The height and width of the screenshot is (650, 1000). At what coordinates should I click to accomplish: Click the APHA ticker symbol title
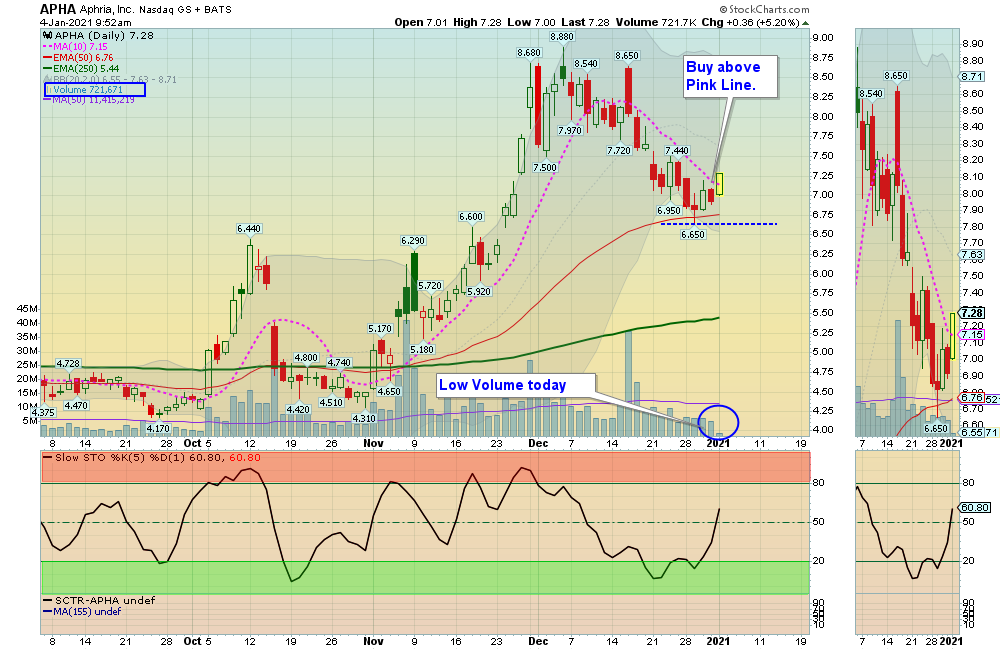pyautogui.click(x=59, y=9)
